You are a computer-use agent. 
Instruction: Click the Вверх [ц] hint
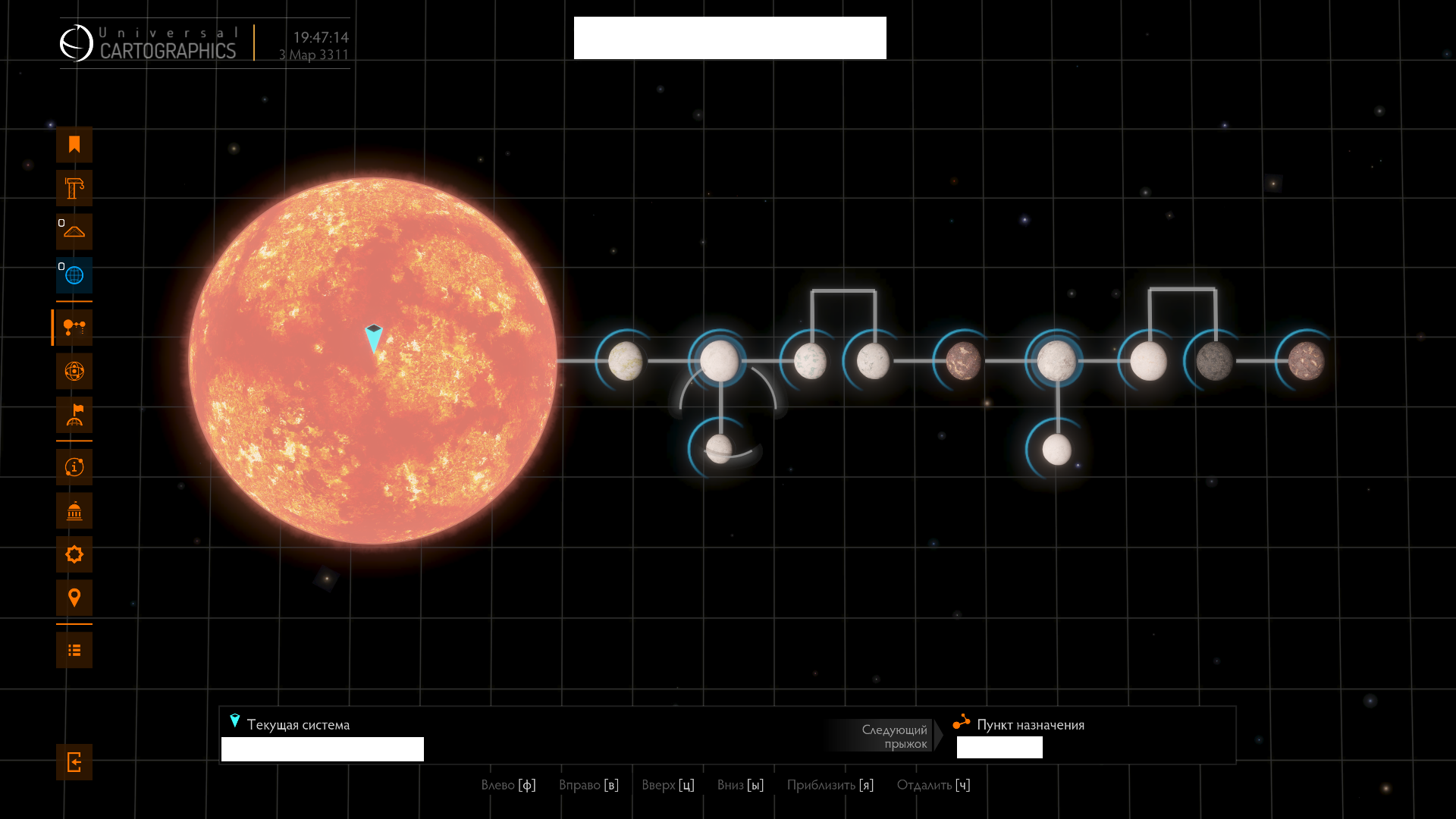point(667,785)
